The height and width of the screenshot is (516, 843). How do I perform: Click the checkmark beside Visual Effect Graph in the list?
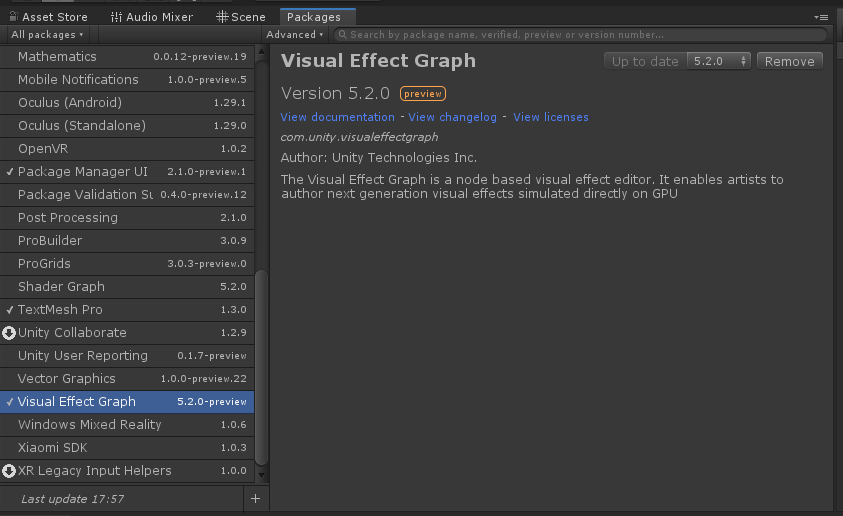(9, 402)
